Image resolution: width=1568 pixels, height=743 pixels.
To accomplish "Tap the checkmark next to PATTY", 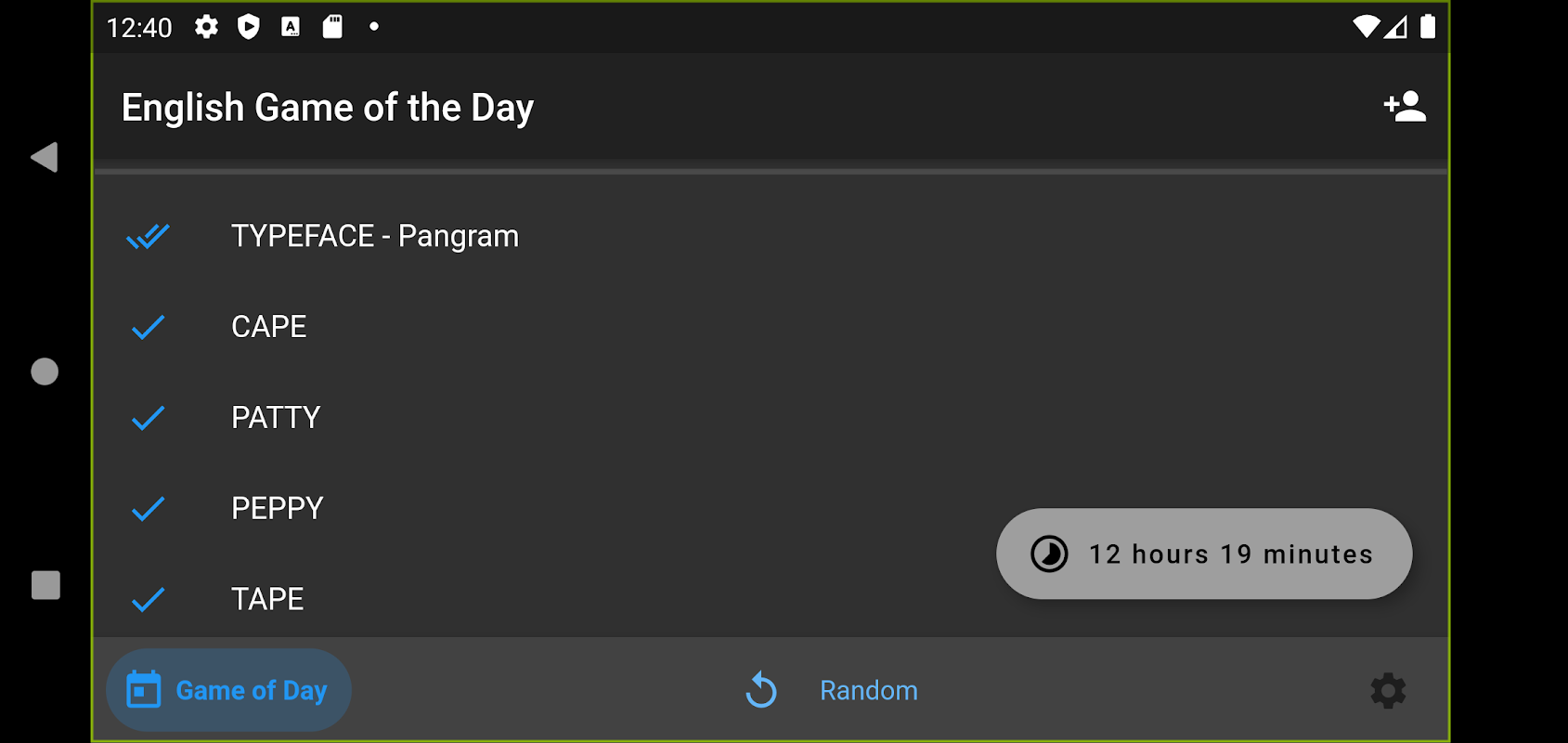I will (149, 418).
